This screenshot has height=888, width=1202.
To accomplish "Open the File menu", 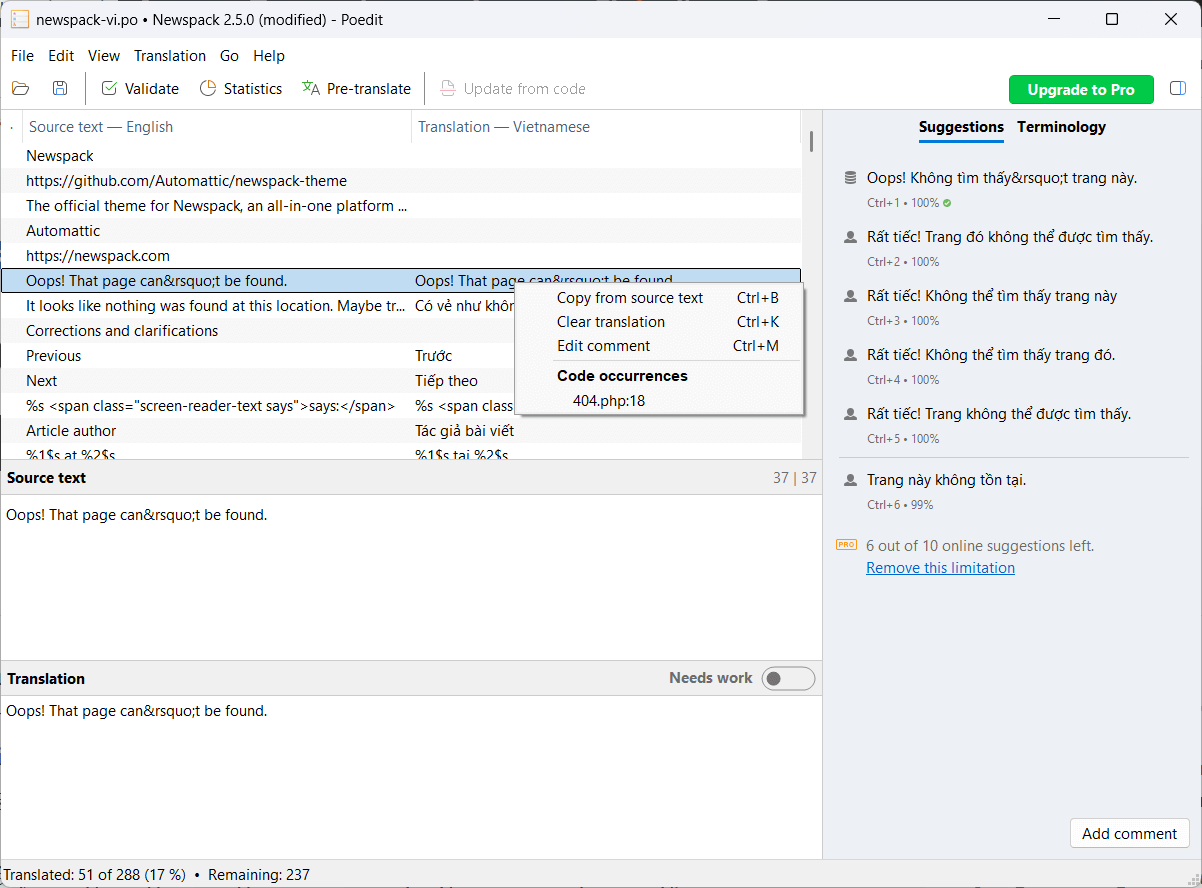I will tap(22, 56).
